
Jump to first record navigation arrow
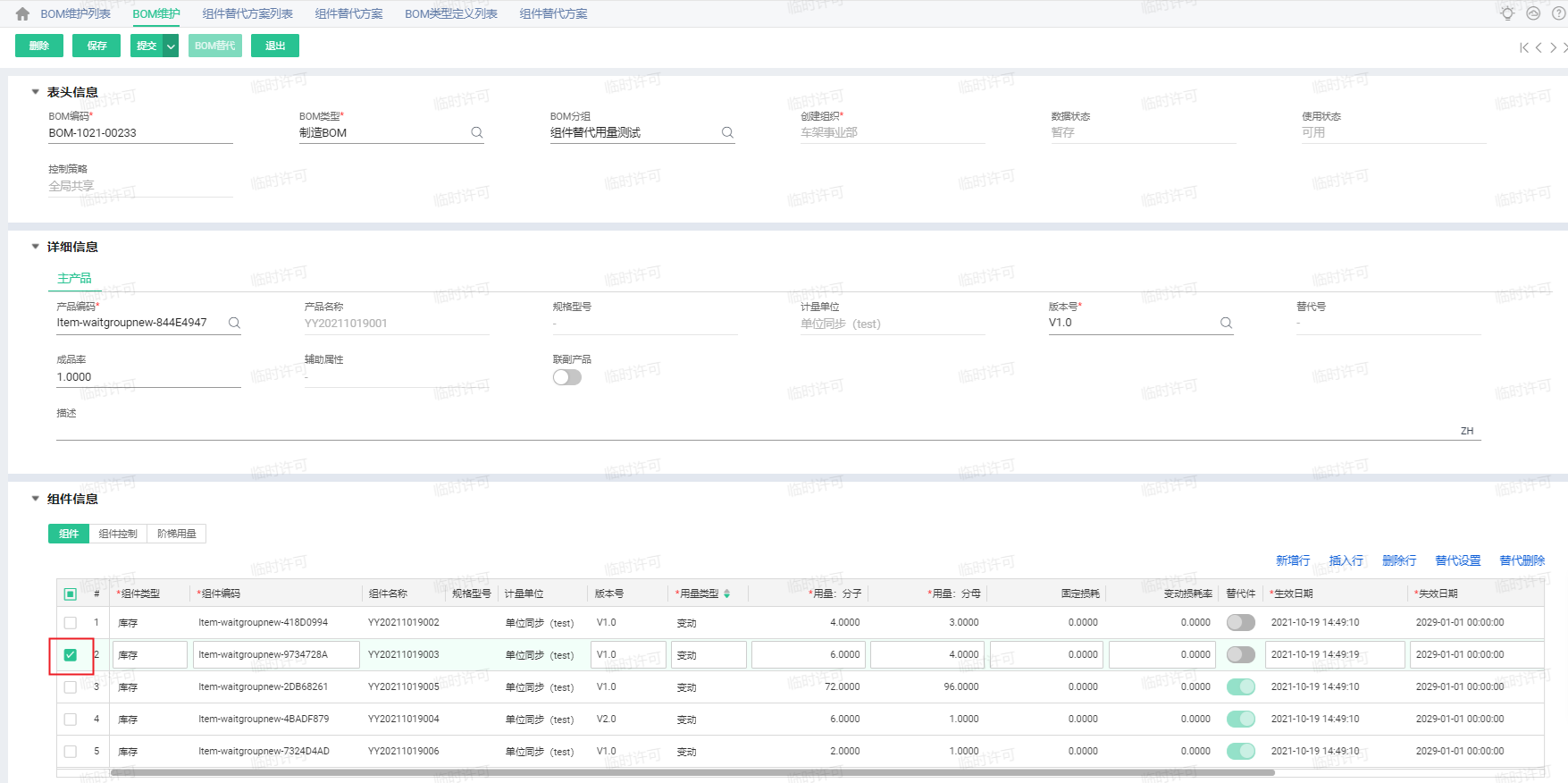click(x=1524, y=47)
